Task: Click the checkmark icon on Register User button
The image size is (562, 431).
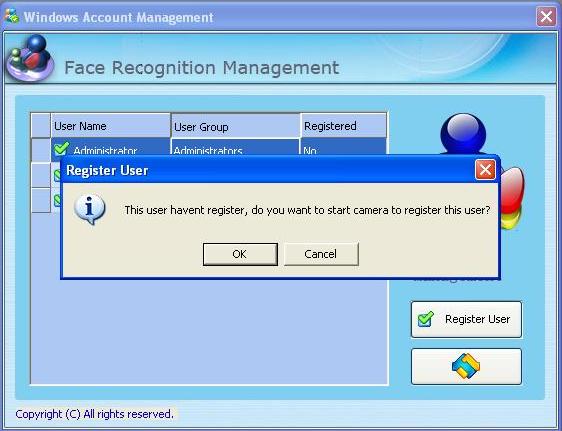Action: (x=426, y=319)
